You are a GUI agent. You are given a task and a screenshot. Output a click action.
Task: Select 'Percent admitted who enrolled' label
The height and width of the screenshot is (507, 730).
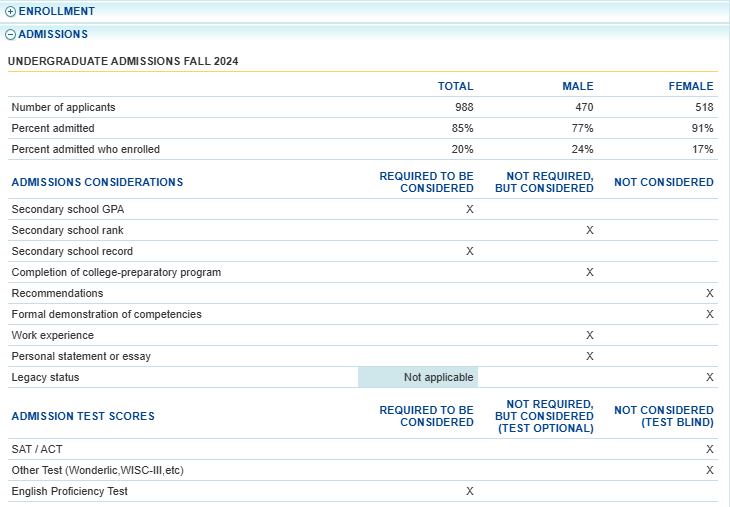pos(86,149)
